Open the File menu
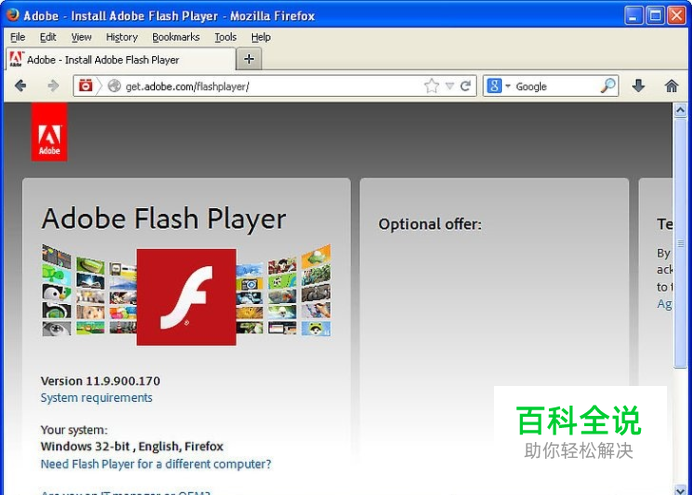692x495 pixels. 18,37
